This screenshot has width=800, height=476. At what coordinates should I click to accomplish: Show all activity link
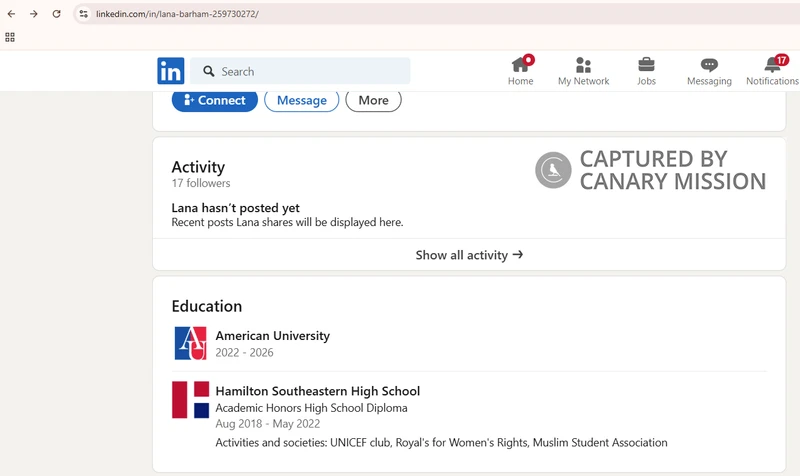(x=469, y=255)
